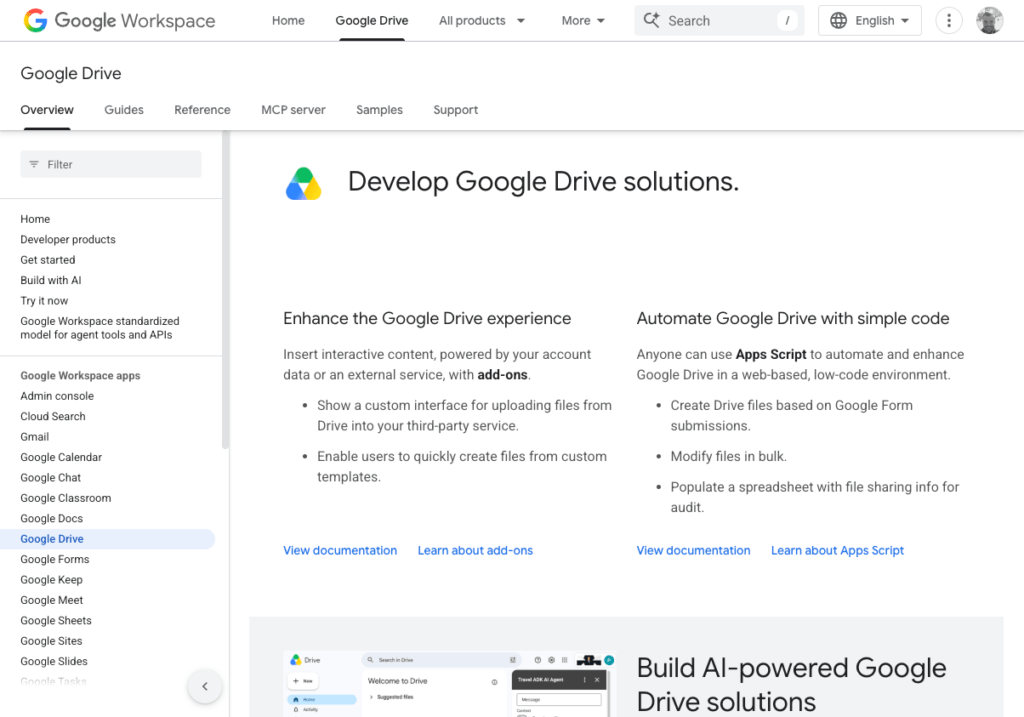Switch to the Reference tab
The image size is (1024, 717).
(202, 110)
